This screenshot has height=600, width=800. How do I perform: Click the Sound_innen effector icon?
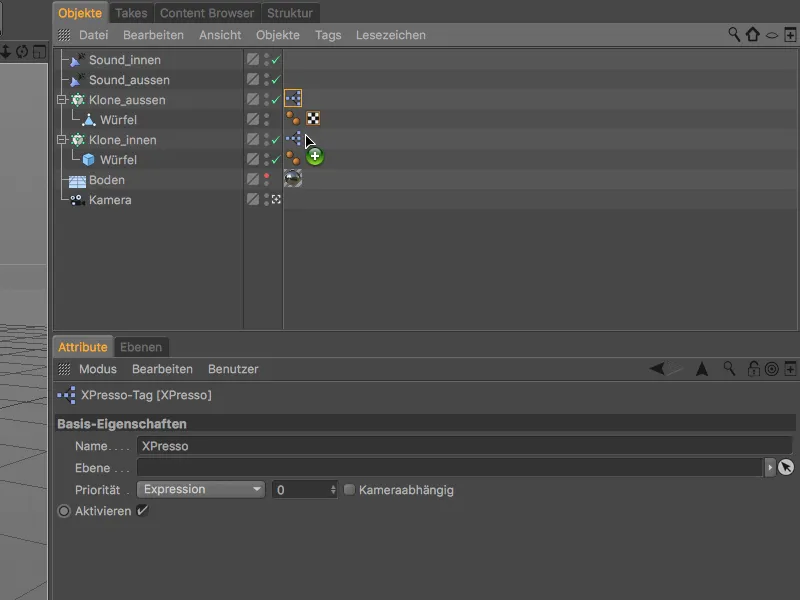[x=77, y=60]
